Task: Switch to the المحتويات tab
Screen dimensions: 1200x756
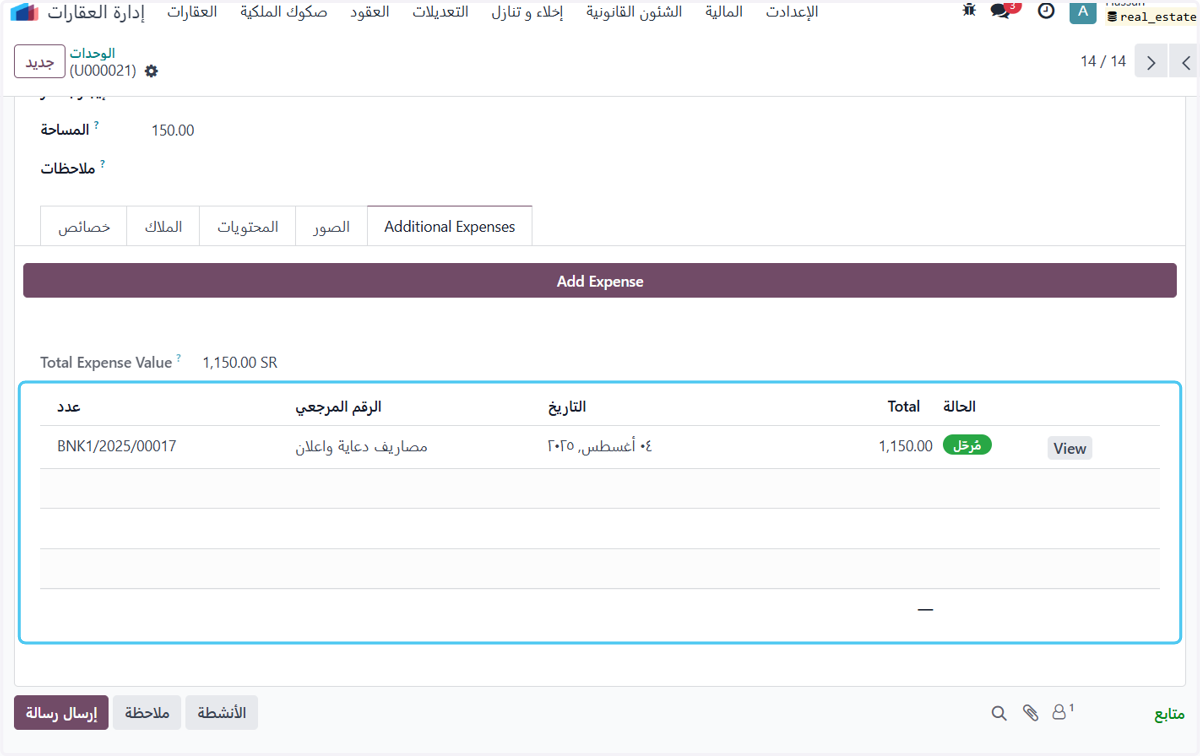Action: coord(248,227)
